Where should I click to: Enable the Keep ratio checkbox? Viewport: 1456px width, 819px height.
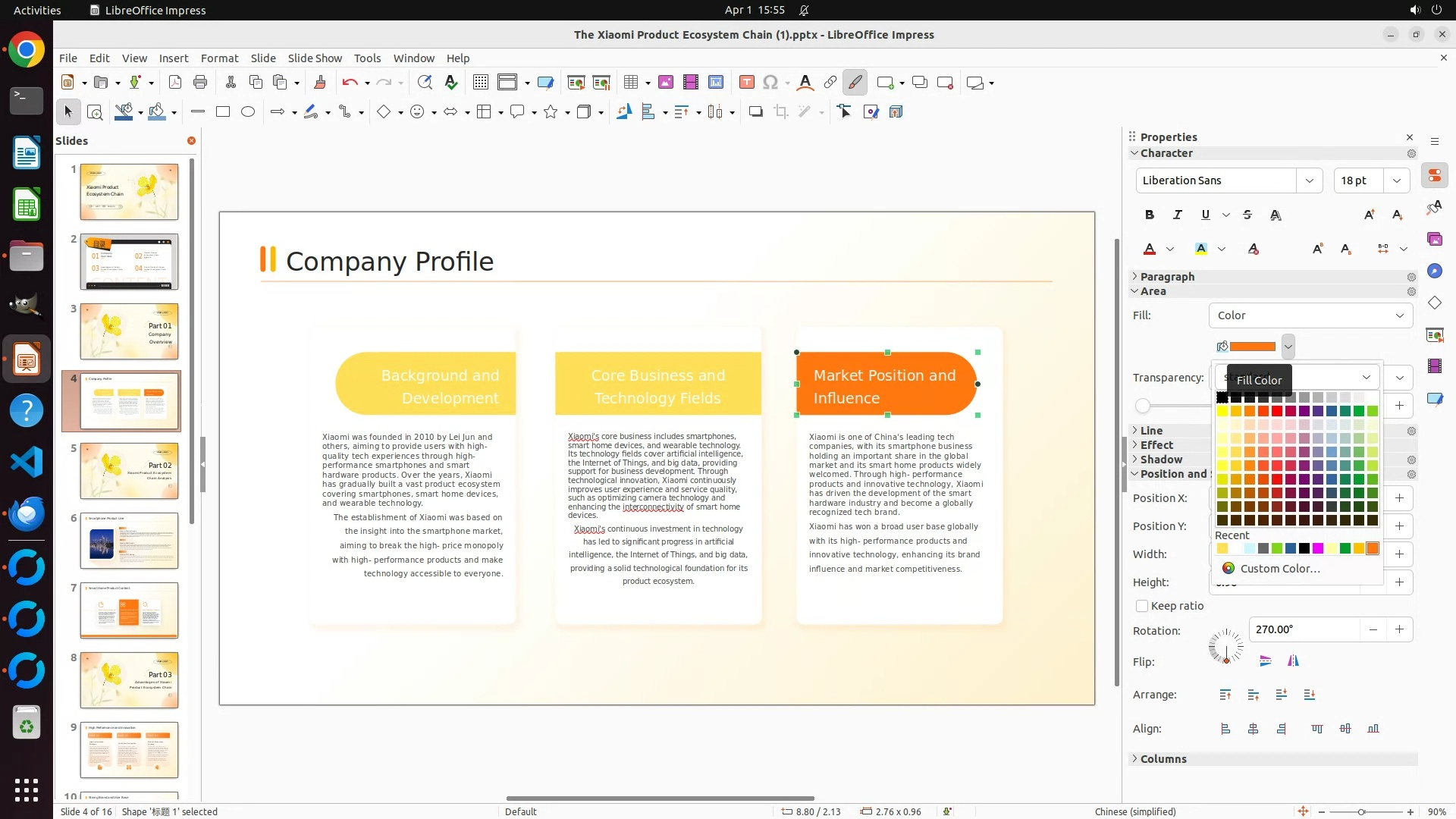click(x=1142, y=606)
